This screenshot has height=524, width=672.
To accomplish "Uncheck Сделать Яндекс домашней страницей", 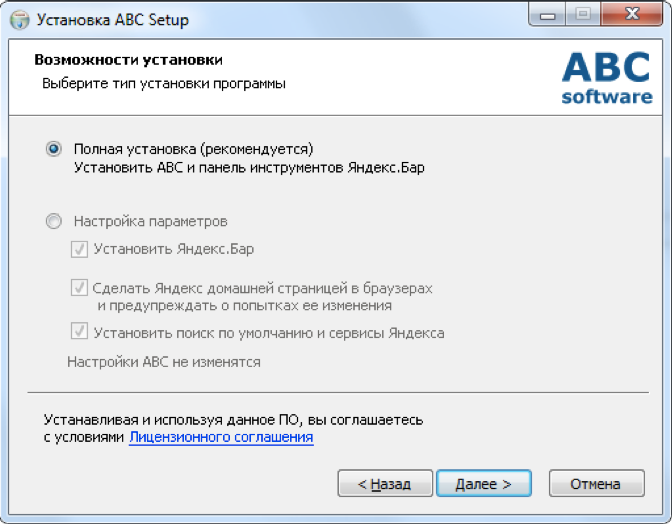I will pos(79,288).
